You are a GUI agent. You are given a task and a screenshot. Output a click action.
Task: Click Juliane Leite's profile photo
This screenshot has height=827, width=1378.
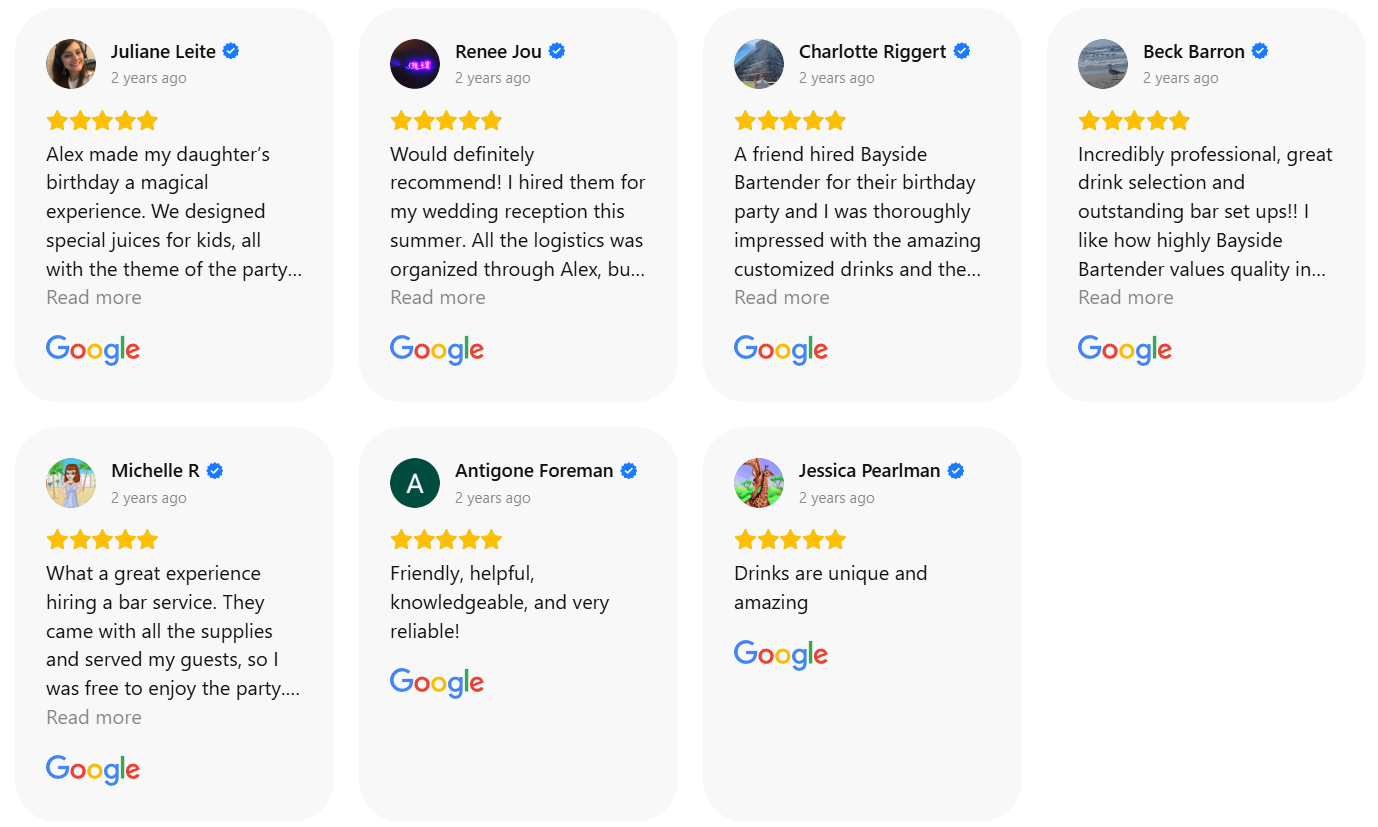71,64
